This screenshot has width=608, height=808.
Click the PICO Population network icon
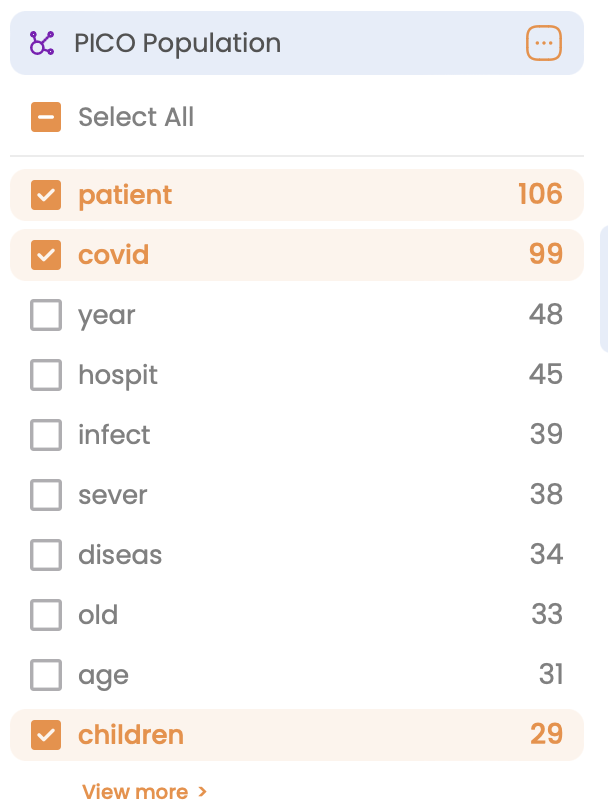coord(42,43)
